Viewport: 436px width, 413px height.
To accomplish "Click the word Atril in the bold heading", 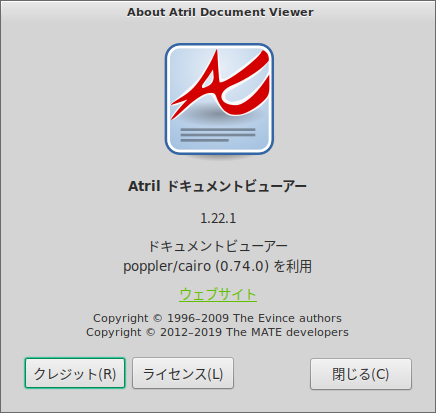I will [x=144, y=186].
